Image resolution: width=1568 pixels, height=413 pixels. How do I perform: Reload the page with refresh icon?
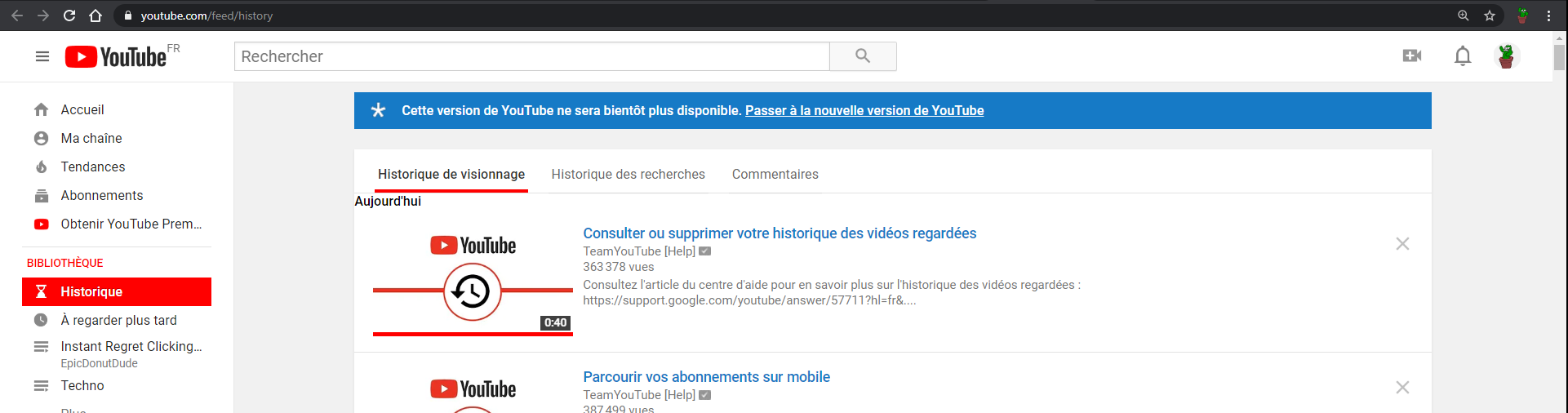click(x=69, y=16)
